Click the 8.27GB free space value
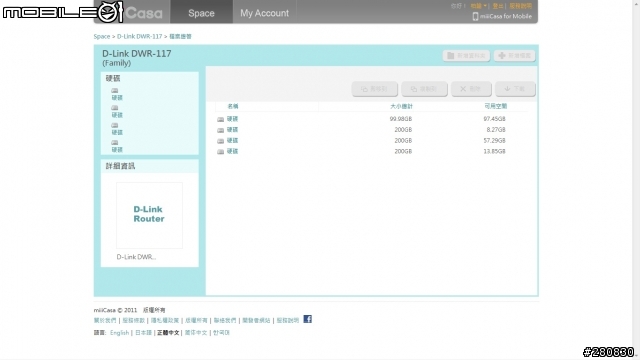The image size is (640, 360). [x=496, y=129]
